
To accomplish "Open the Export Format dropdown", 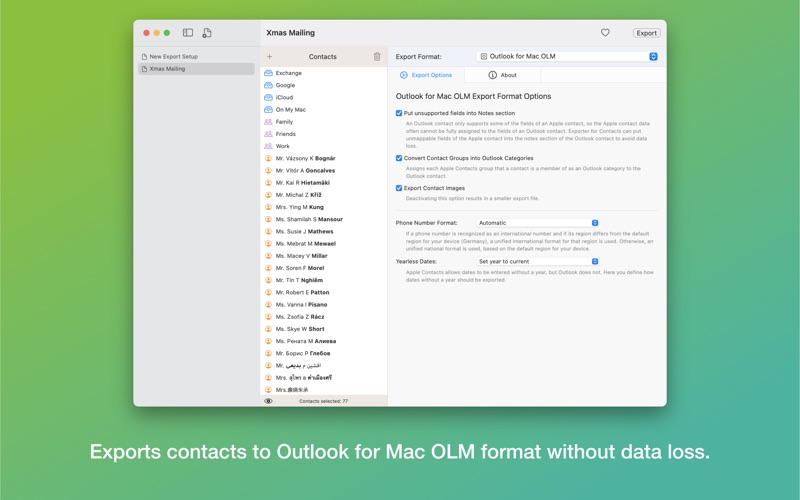I will (567, 57).
